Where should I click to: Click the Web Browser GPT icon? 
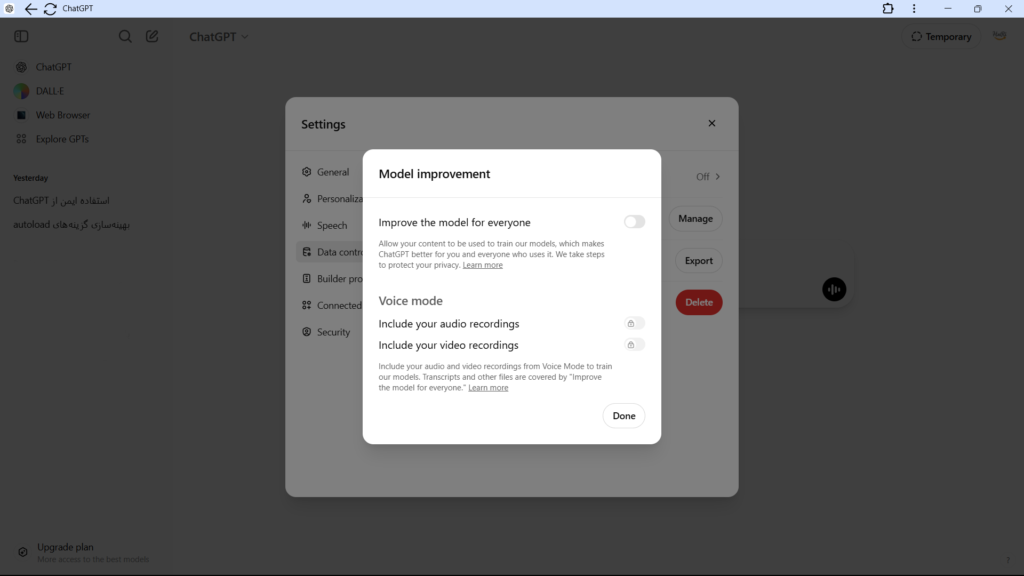[x=22, y=116]
